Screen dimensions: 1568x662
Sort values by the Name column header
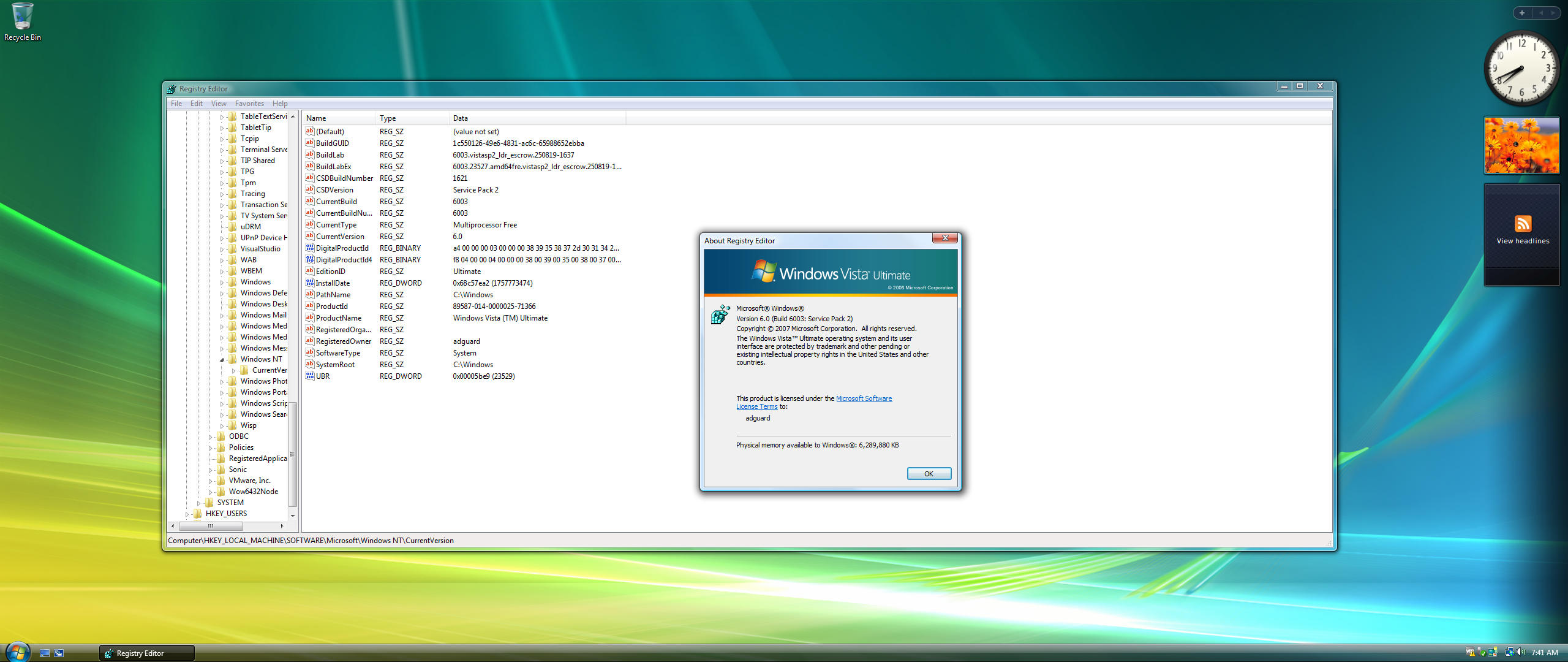point(339,118)
